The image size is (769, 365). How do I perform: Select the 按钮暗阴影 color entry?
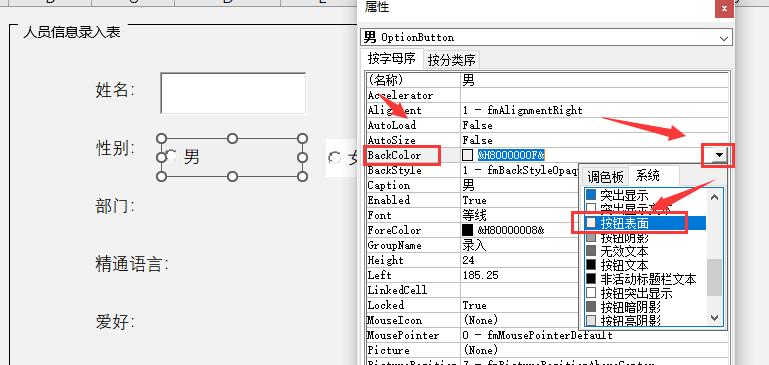tap(645, 308)
